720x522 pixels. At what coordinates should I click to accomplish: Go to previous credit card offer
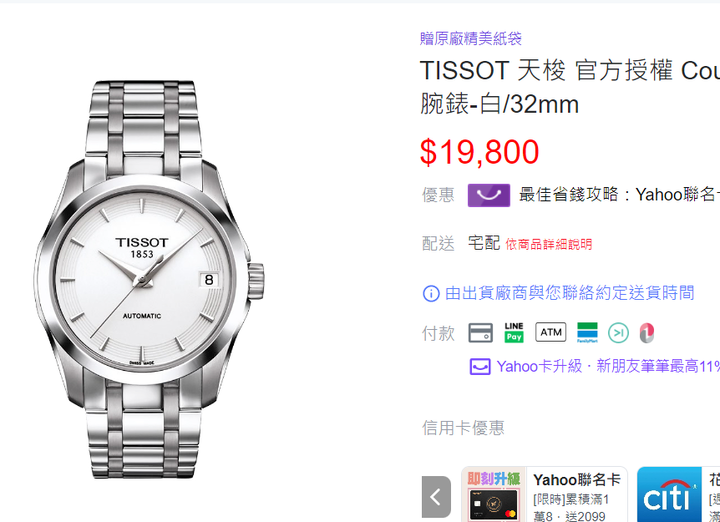tap(436, 497)
